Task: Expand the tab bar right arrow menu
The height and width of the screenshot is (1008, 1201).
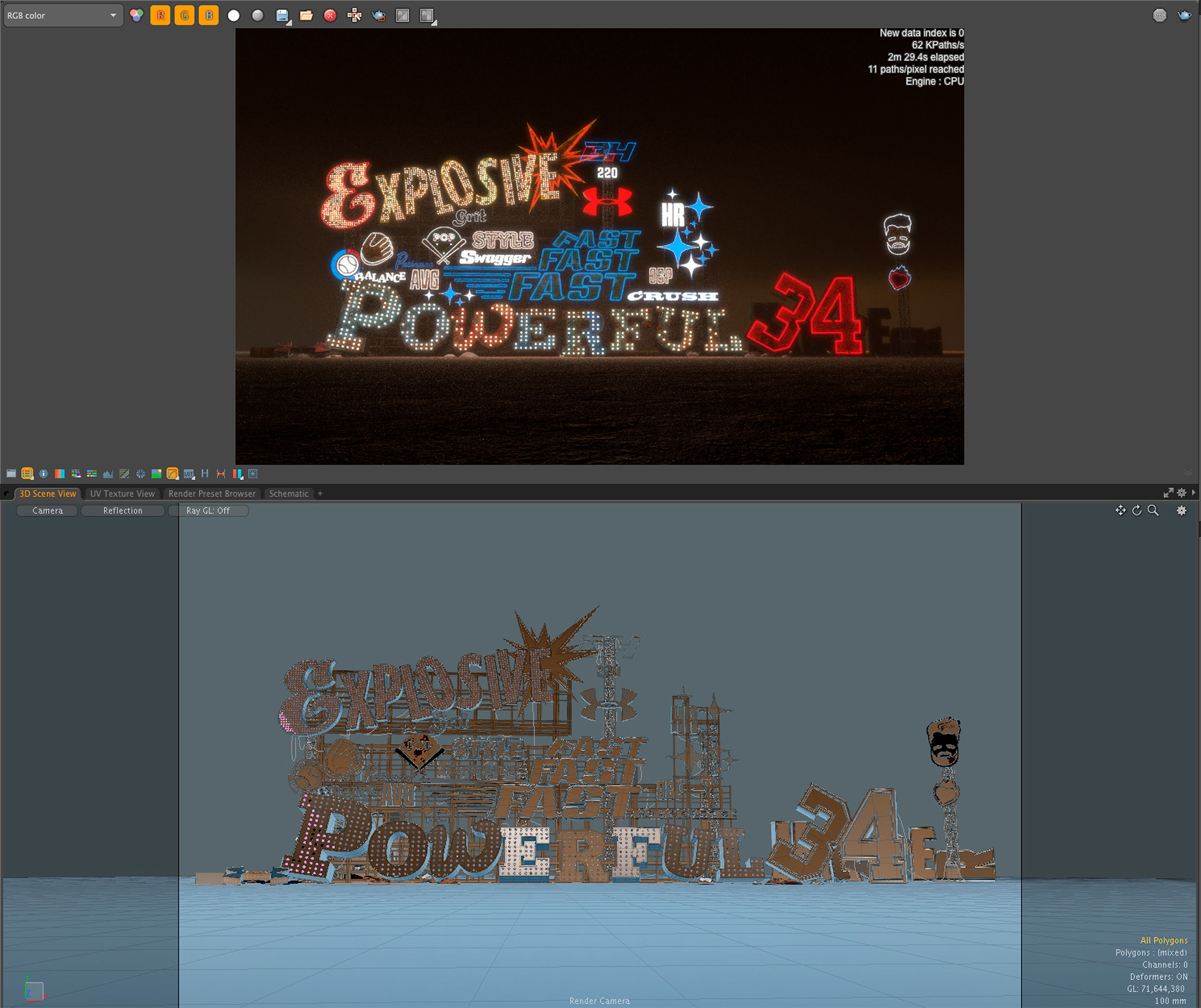Action: 1193,493
